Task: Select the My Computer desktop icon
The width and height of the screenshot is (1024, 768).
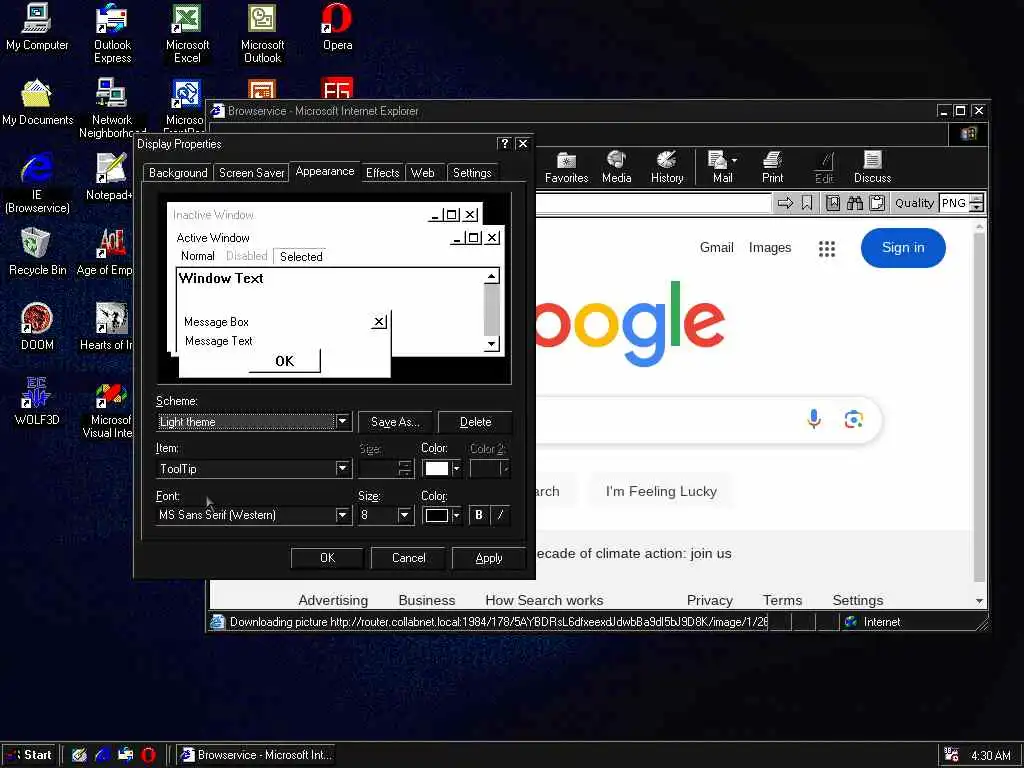Action: pos(37,27)
